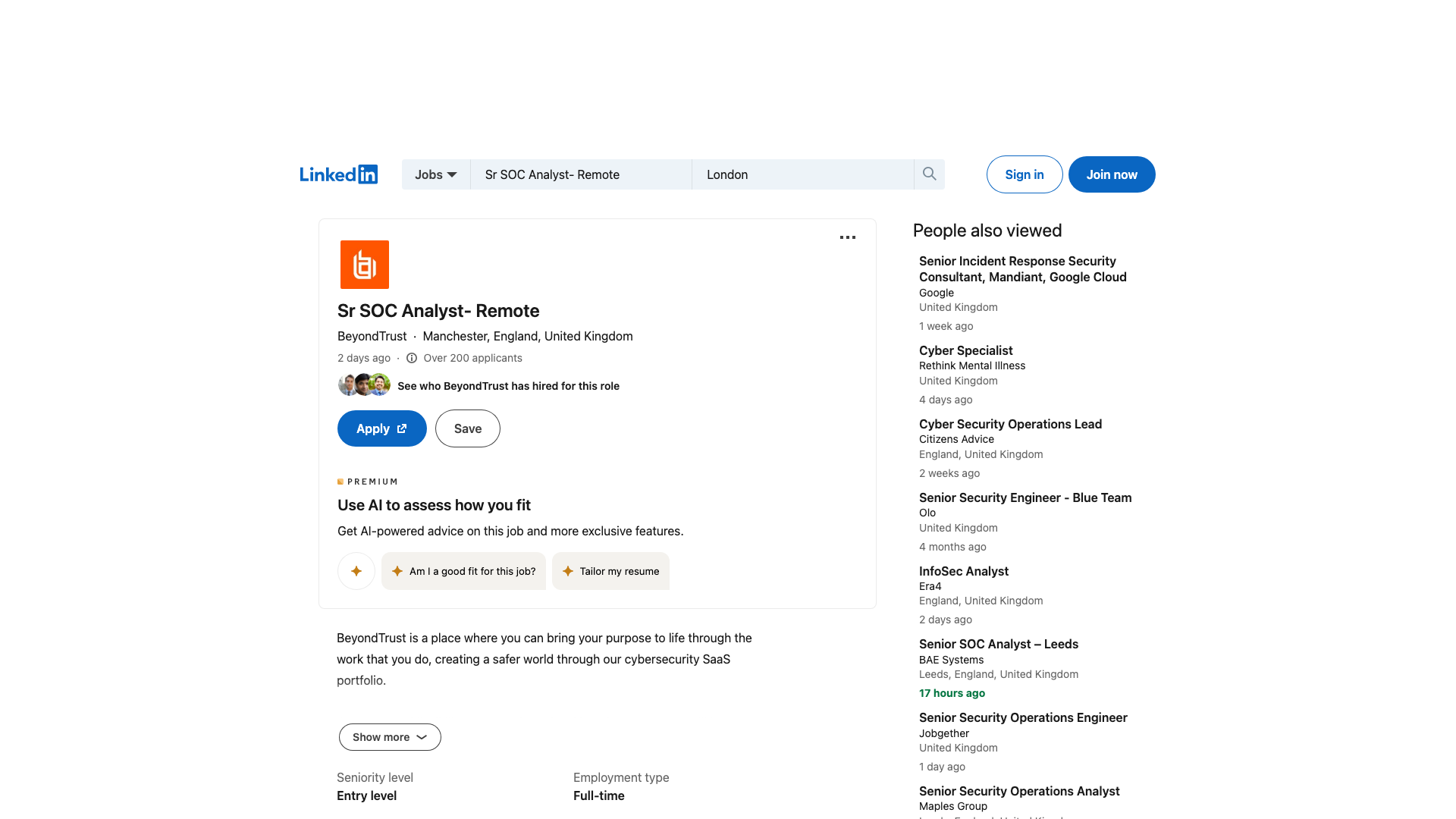Open the Sr SOC Analyst- Remote title
This screenshot has height=819, width=1456.
[438, 311]
